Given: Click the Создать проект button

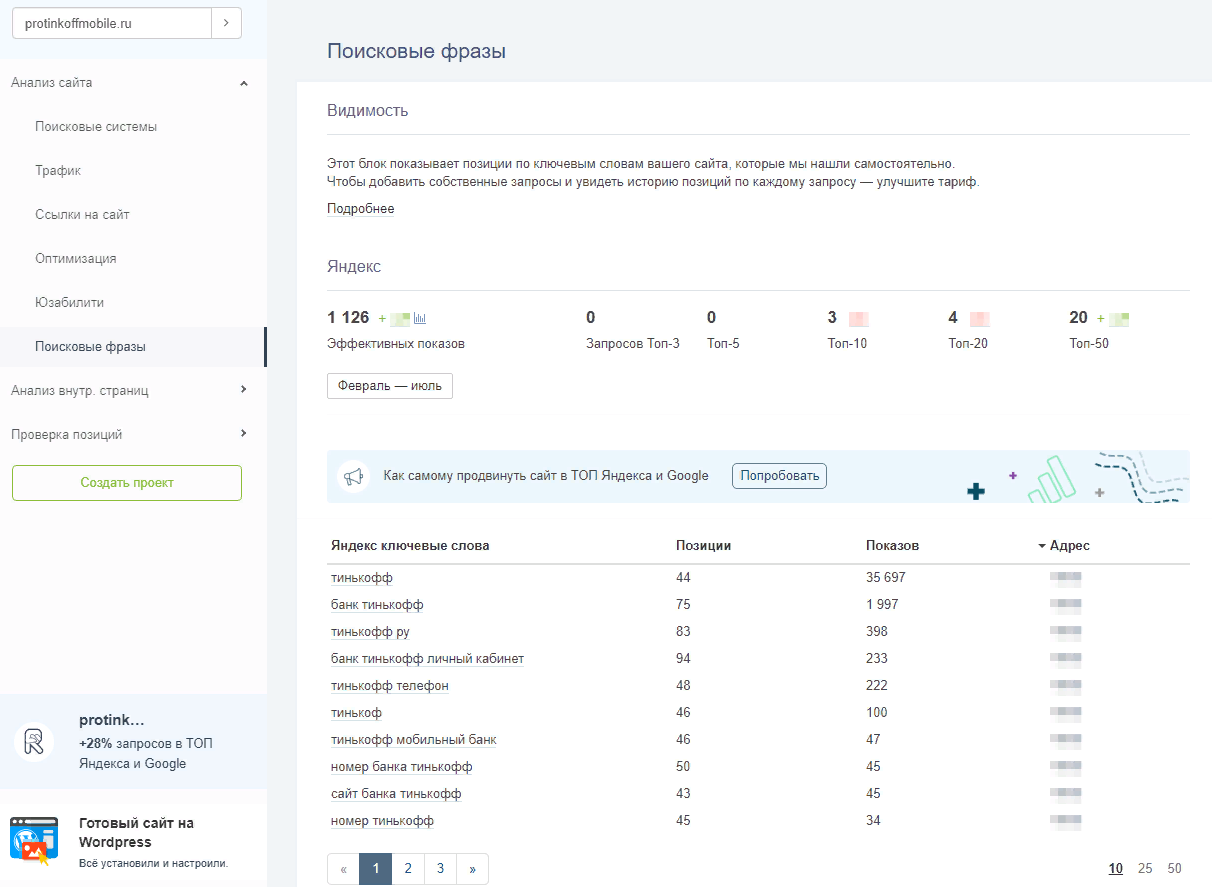Looking at the screenshot, I should pyautogui.click(x=127, y=483).
